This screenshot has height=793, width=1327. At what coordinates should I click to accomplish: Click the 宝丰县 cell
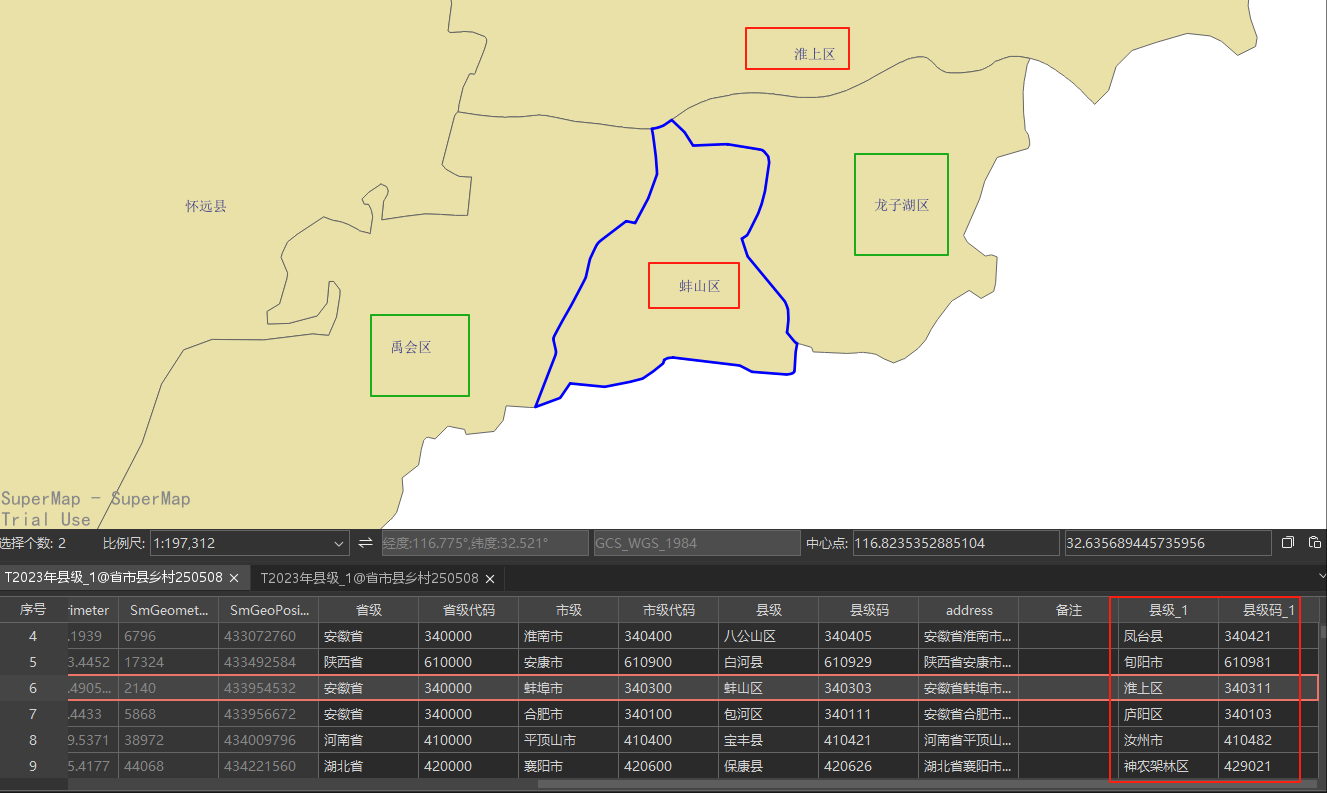pos(768,740)
